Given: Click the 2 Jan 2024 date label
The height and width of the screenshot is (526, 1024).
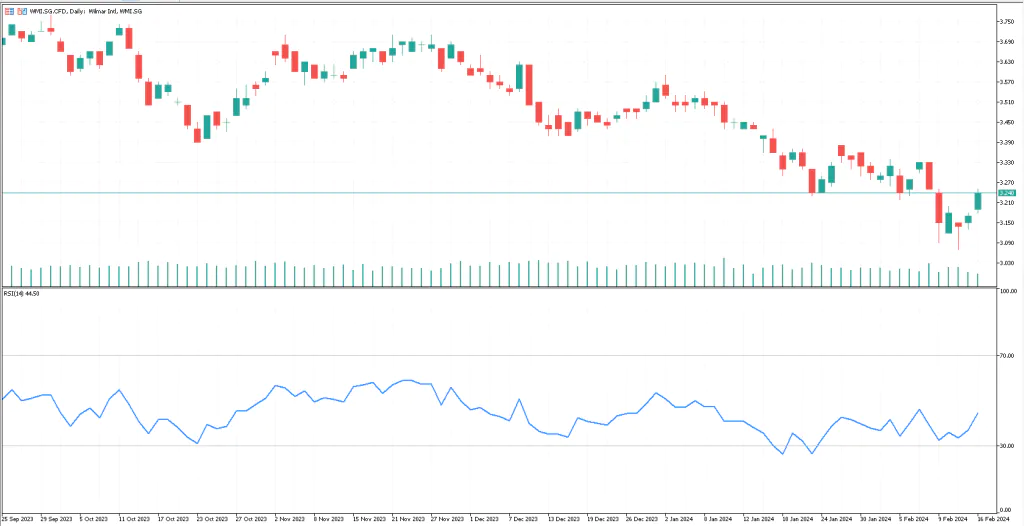Looking at the screenshot, I should click(679, 520).
